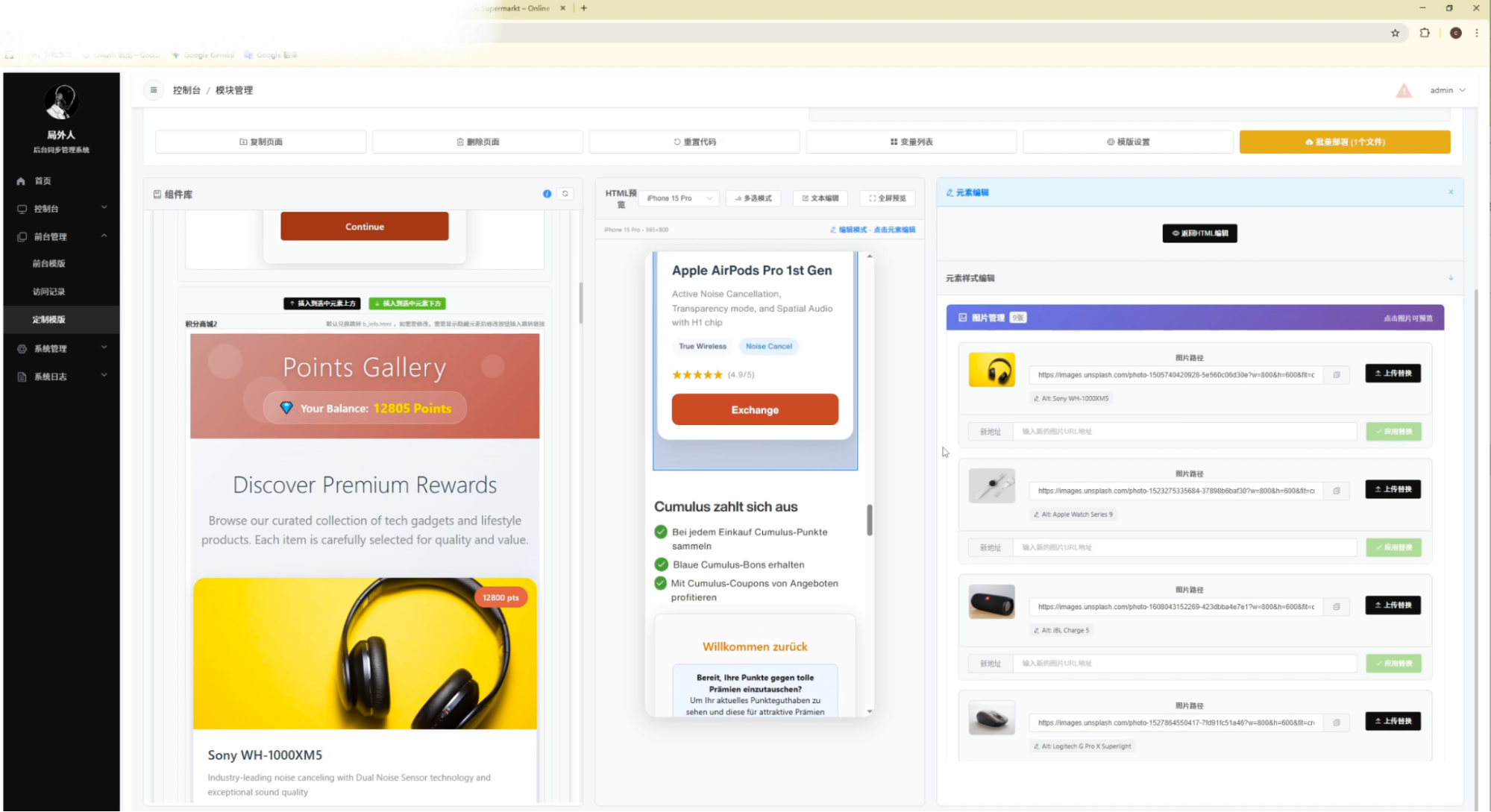Copy the Sony WH-1000XM5 image URL
Screen dimensions: 1491x812
(x=1337, y=374)
